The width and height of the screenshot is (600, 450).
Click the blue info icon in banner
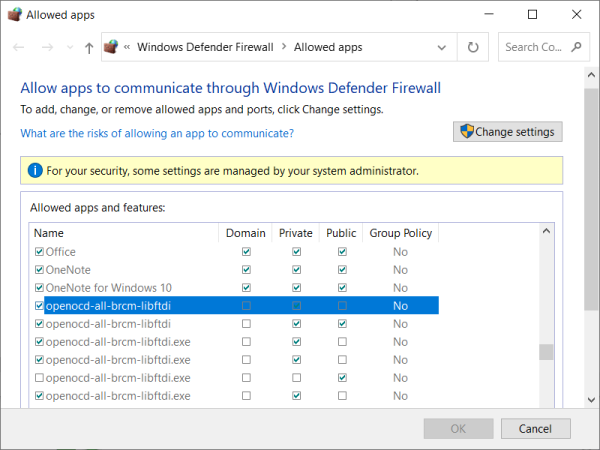tap(35, 170)
